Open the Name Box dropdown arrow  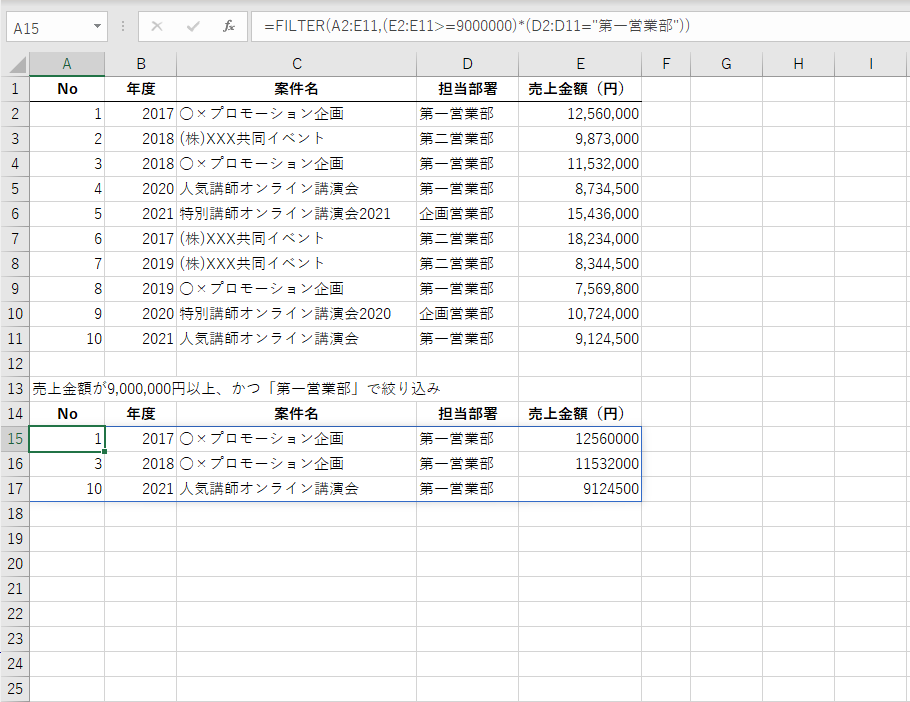pyautogui.click(x=95, y=27)
